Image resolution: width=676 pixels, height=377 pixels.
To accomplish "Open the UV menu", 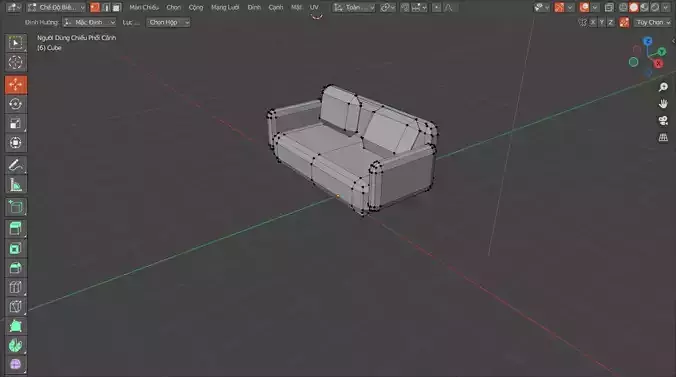I will pos(314,7).
